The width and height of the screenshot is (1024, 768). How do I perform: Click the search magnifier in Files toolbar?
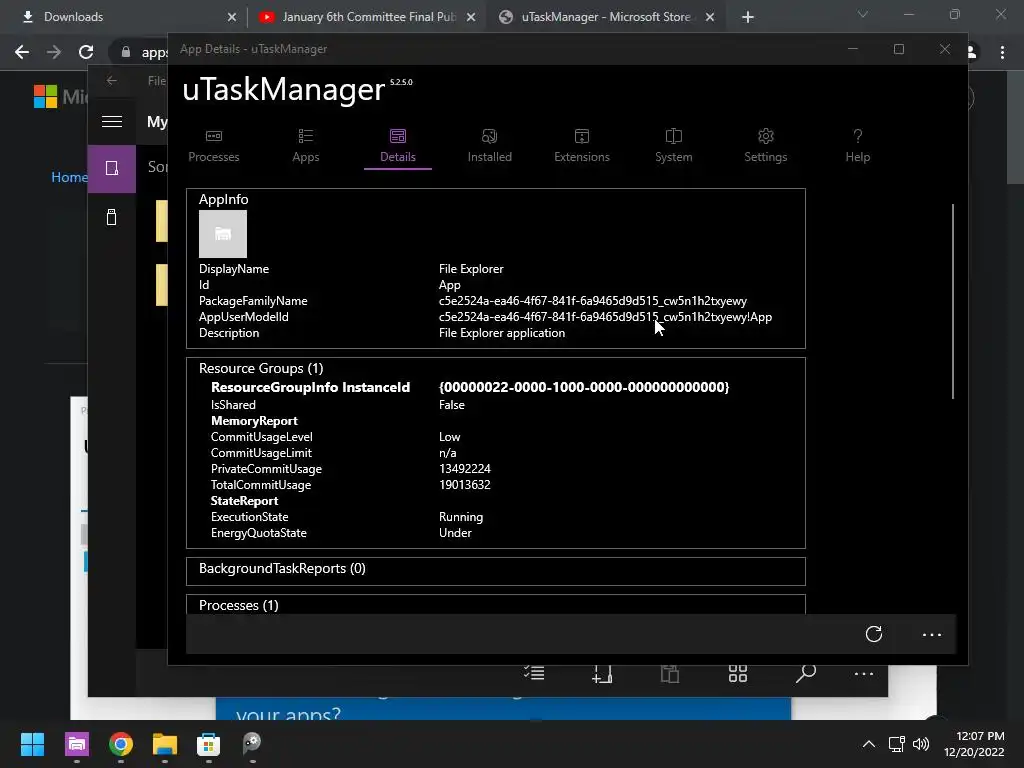click(806, 673)
